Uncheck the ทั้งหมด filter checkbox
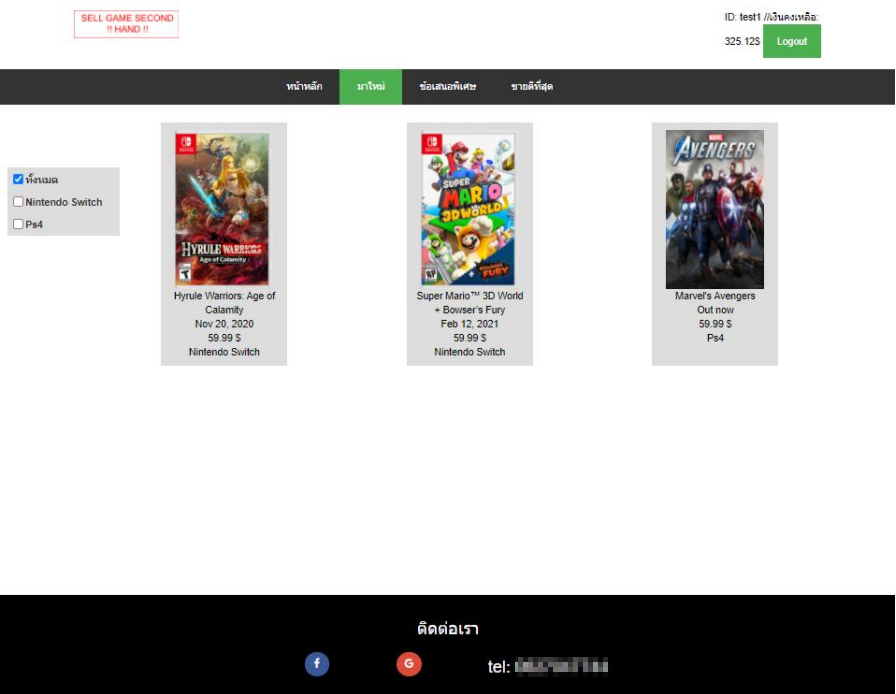Image resolution: width=896 pixels, height=694 pixels. tap(18, 179)
